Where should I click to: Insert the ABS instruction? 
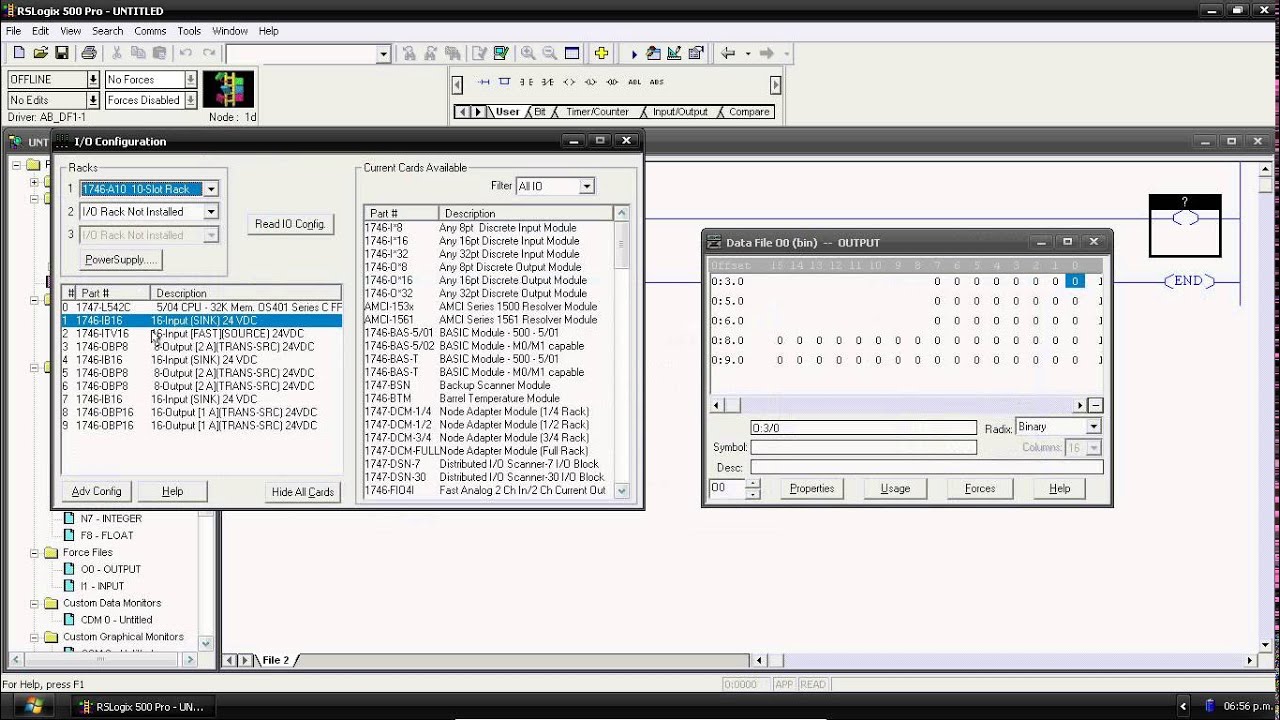point(656,82)
